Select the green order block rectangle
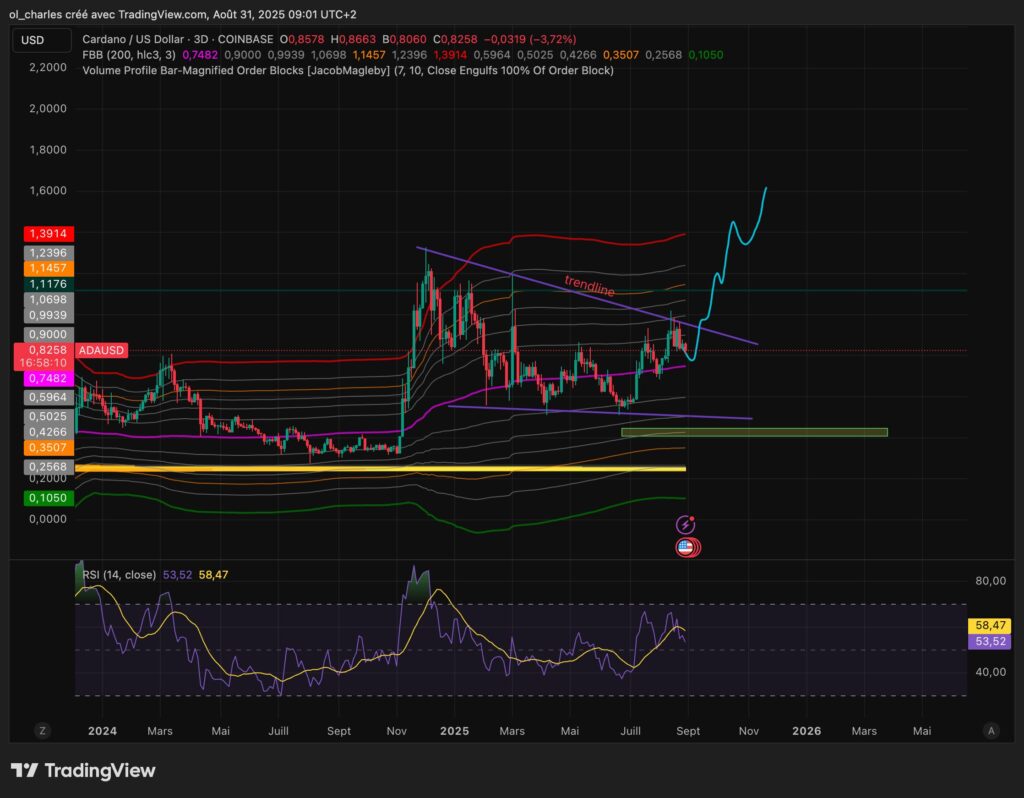Screen dimensions: 1024x798 [x=753, y=432]
